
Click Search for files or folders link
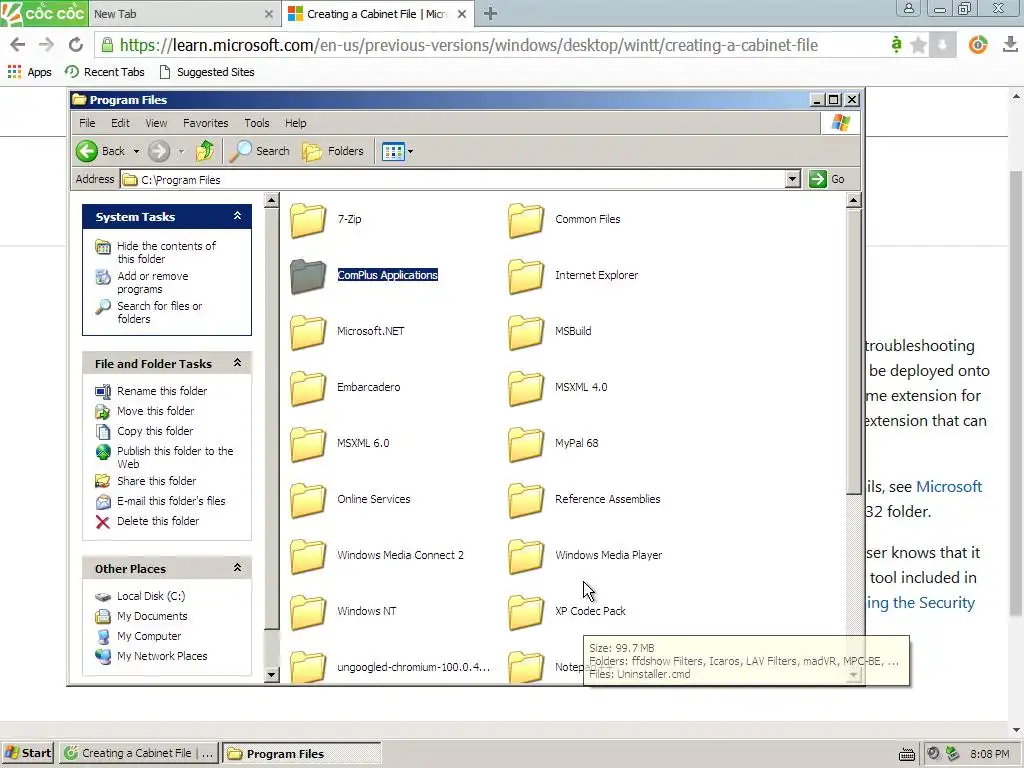pyautogui.click(x=159, y=312)
